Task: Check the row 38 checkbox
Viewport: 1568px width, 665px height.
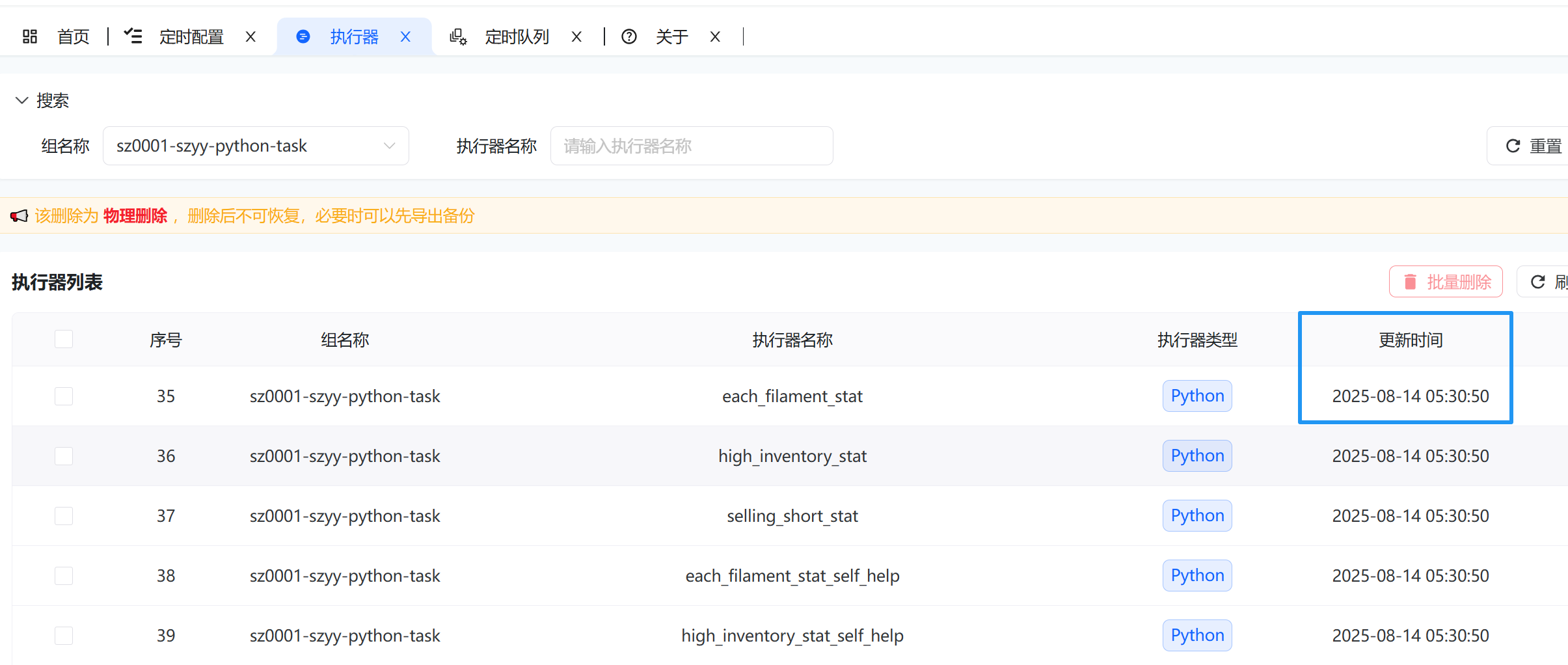Action: [64, 576]
